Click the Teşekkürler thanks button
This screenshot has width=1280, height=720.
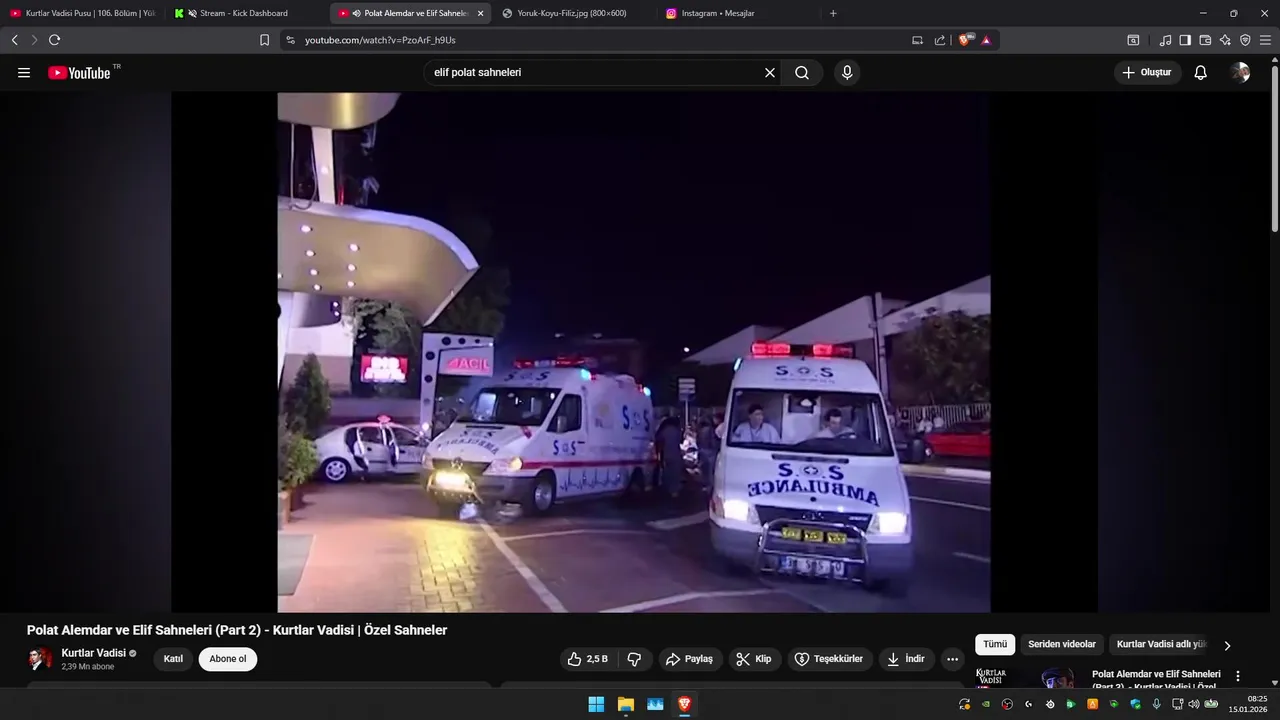click(x=829, y=659)
